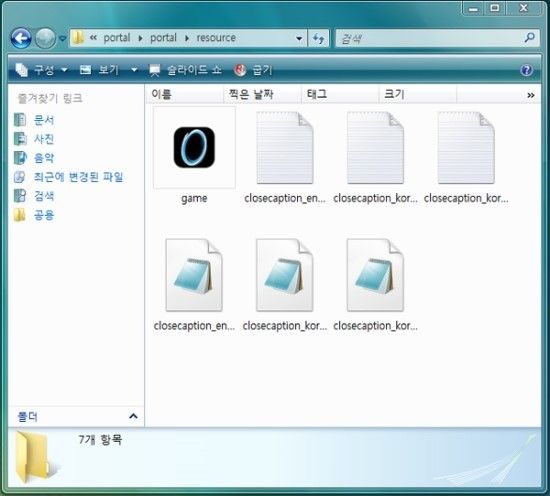Screen dimensions: 550x496
Task: Click bottom-row 'closecaption_en...' file name
Action: coord(194,326)
